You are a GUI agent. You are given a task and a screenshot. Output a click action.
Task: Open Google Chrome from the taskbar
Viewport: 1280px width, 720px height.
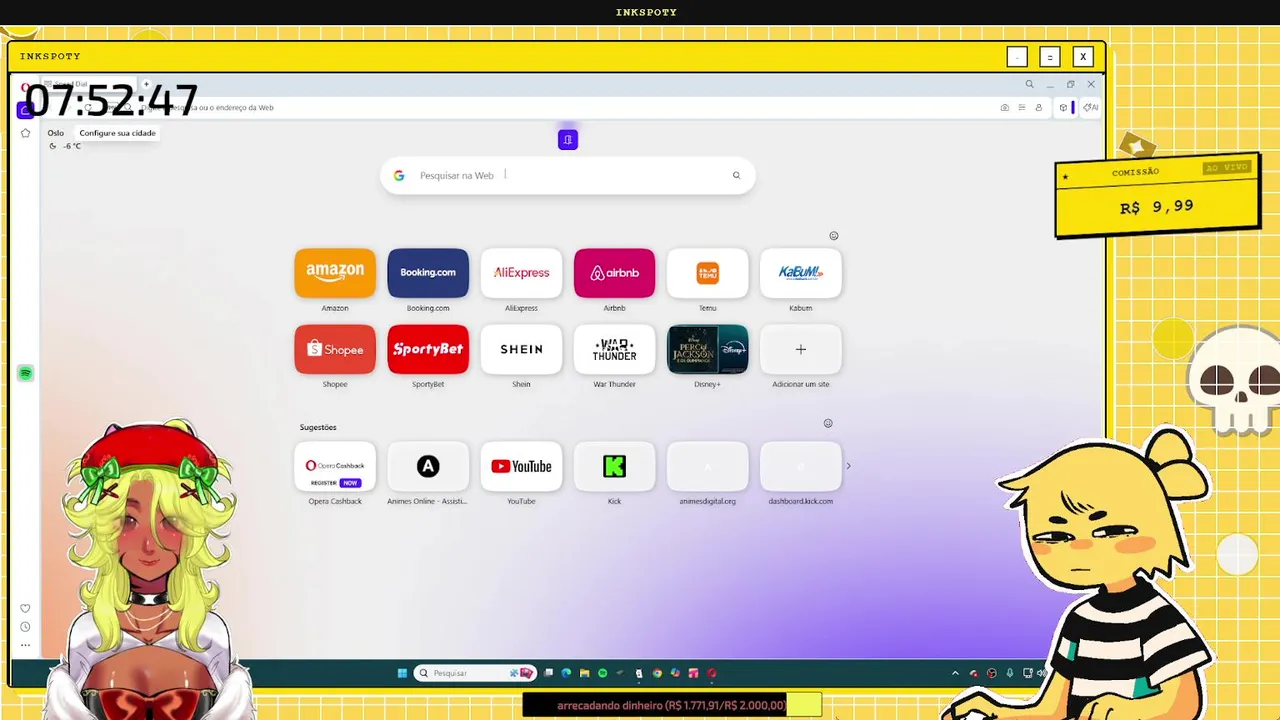(x=657, y=673)
